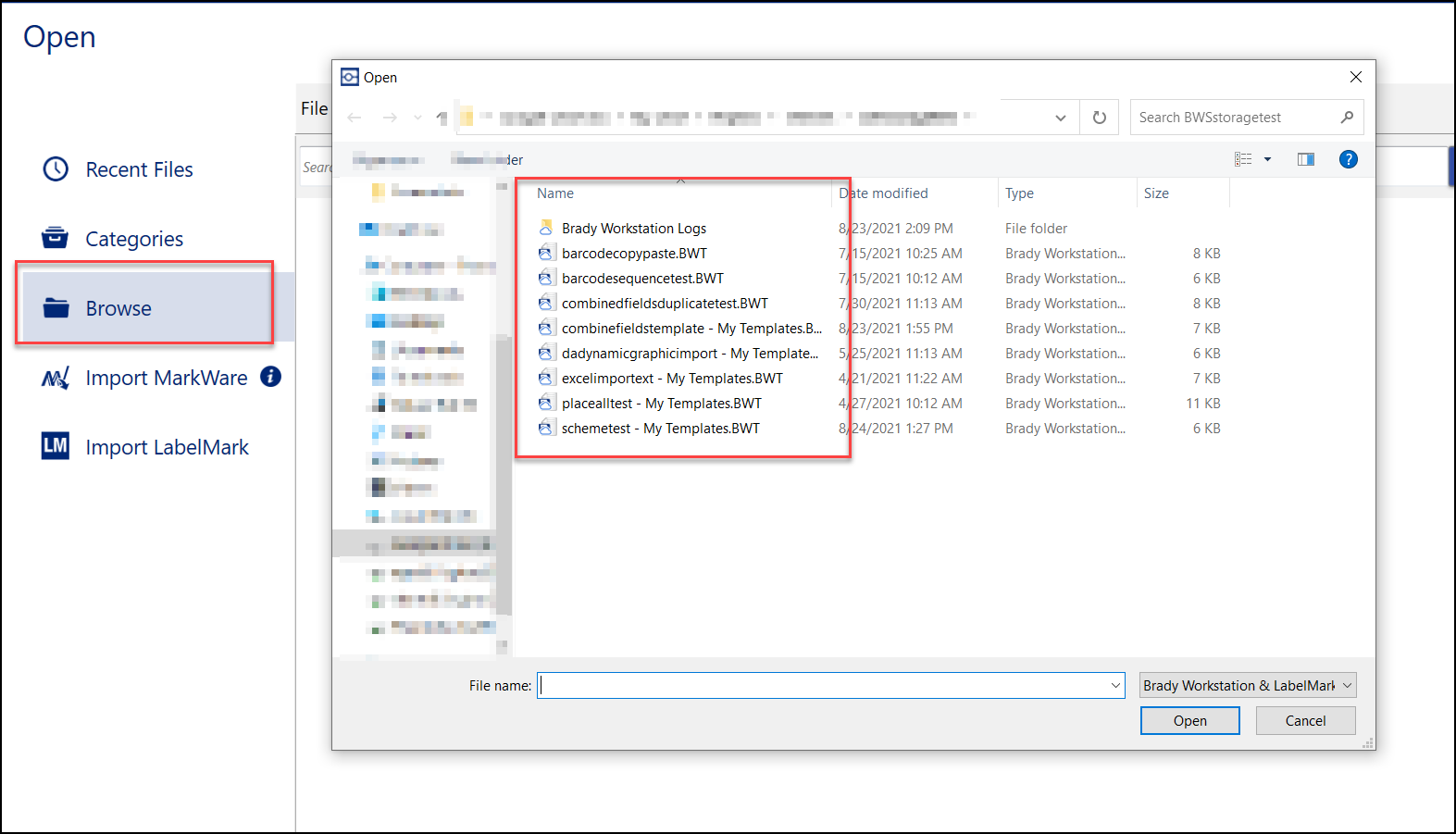Open the file type filter dropdown
This screenshot has height=834, width=1456.
point(1247,685)
